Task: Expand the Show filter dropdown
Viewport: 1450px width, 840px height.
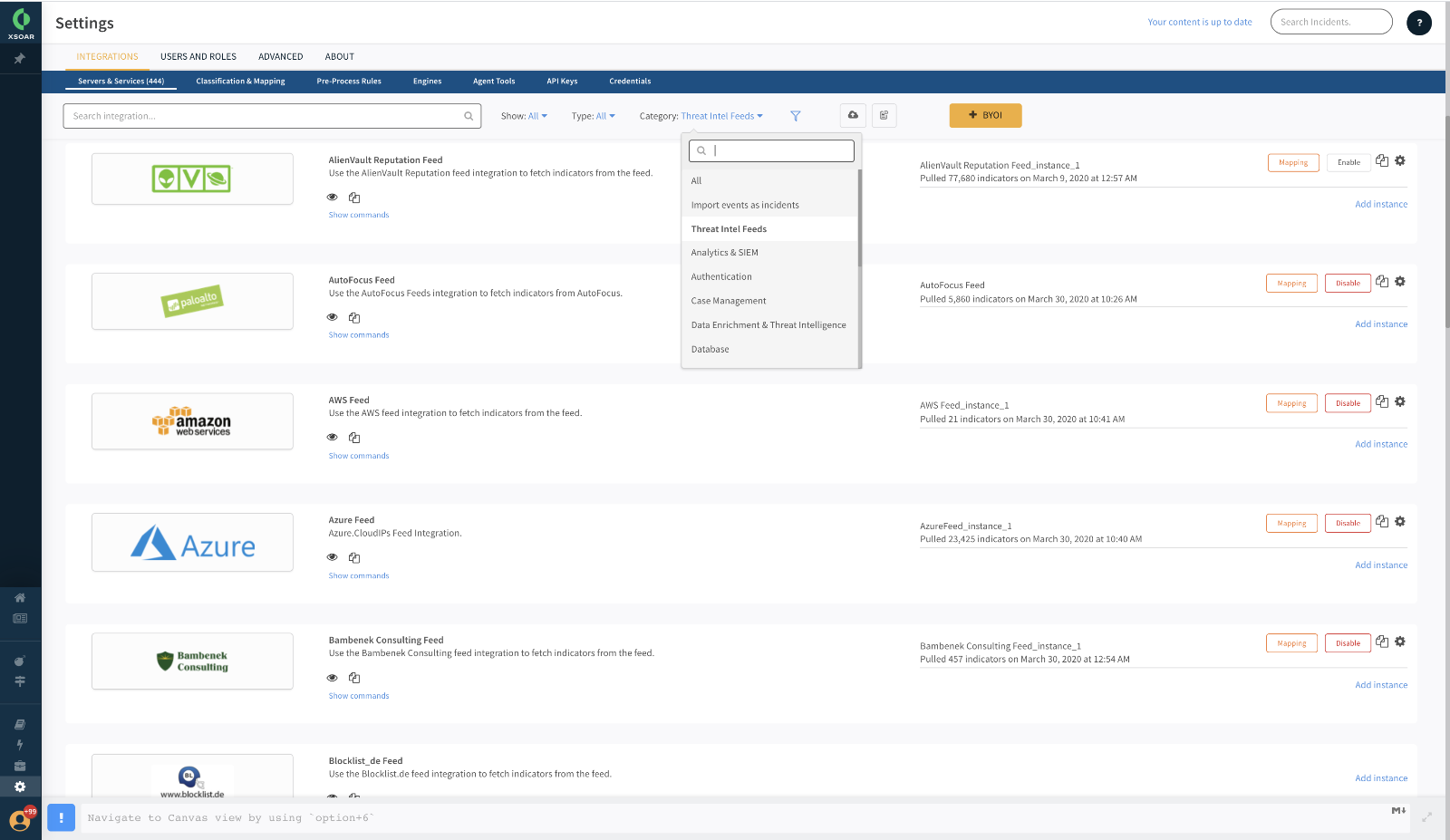Action: pyautogui.click(x=525, y=116)
